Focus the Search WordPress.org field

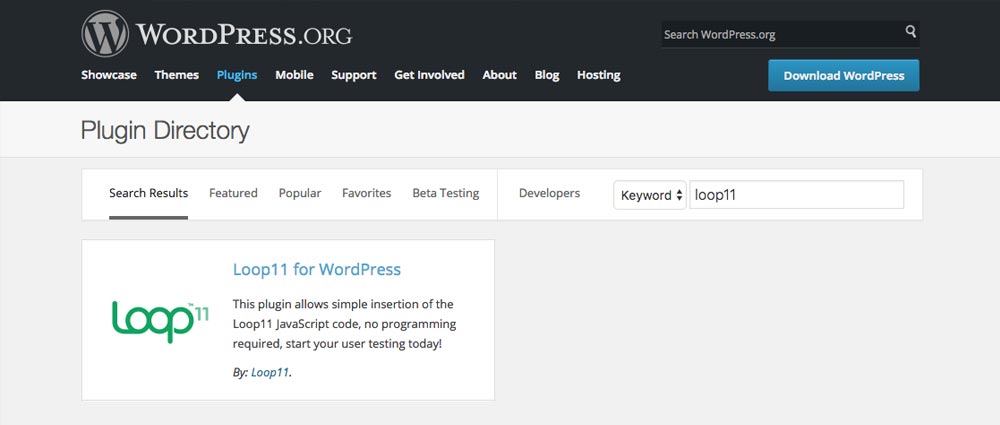[780, 34]
